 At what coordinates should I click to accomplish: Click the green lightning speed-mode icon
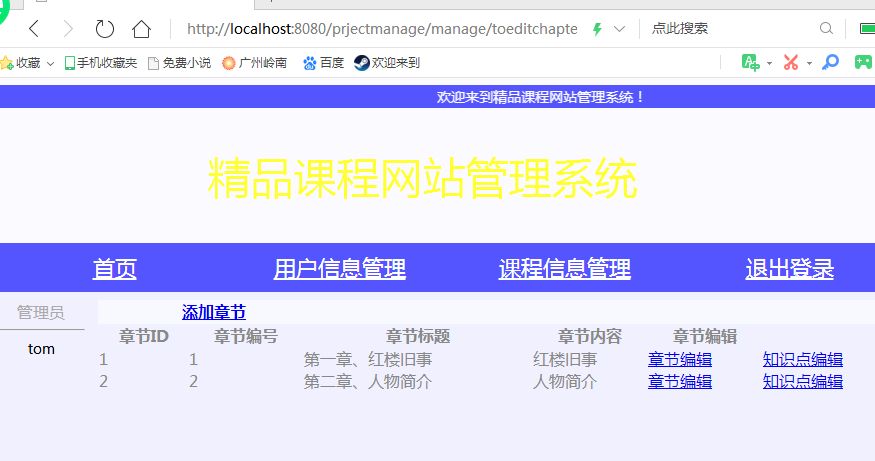point(598,29)
